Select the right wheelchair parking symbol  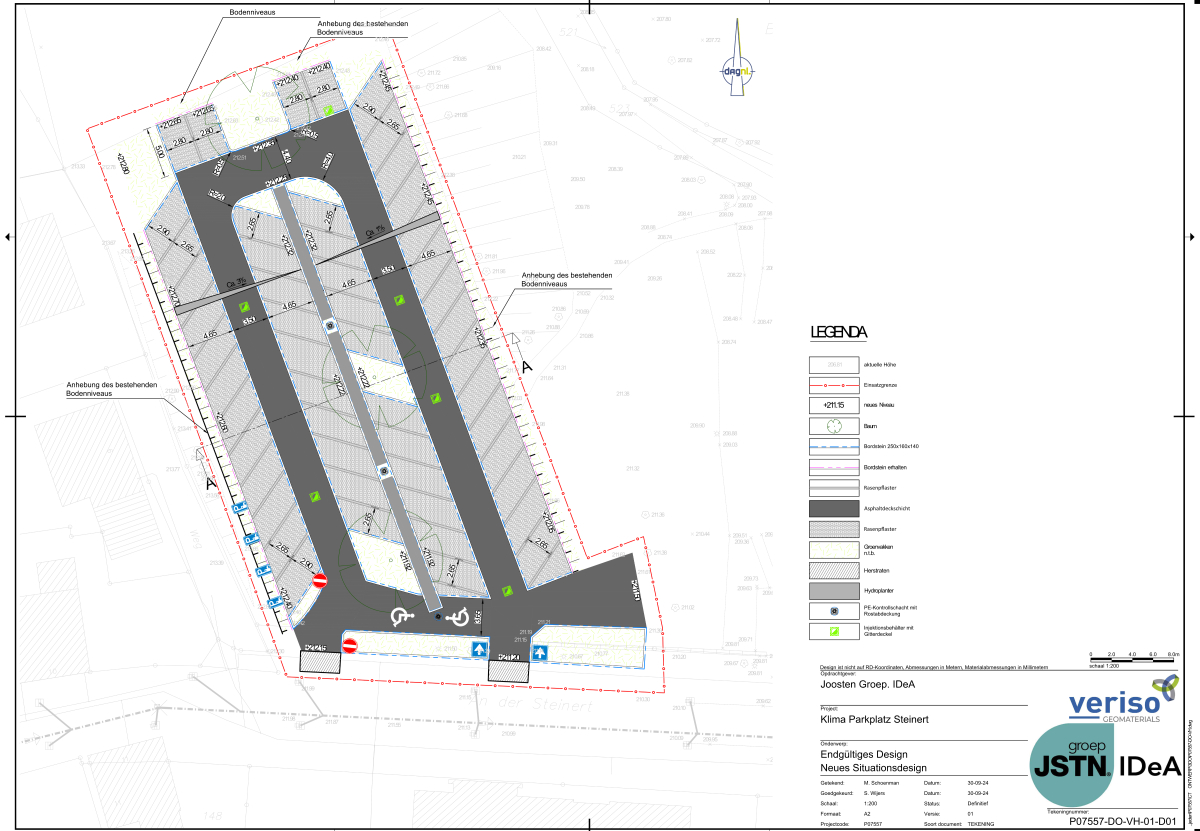click(459, 618)
